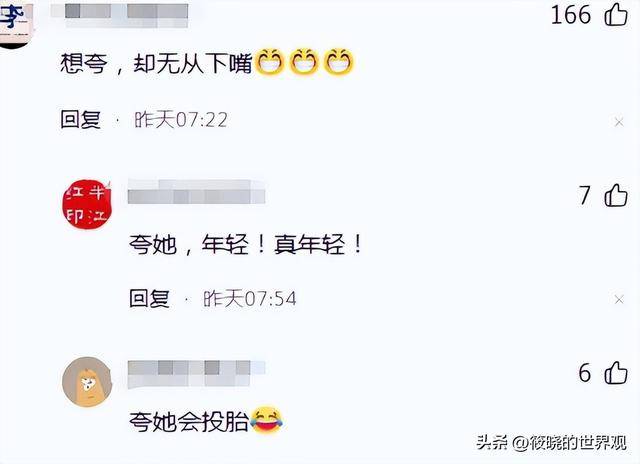Open blurred username above 夸她，年轻

pos(196,192)
